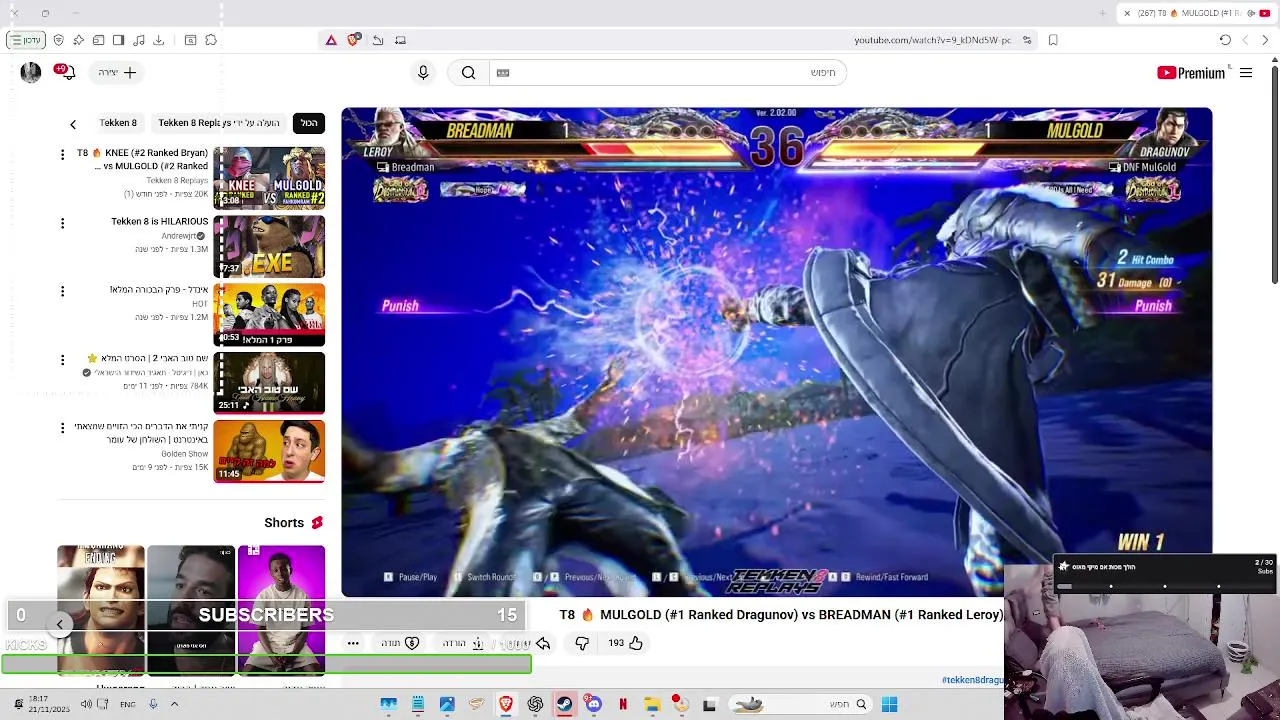
Task: Search with your voice microphone
Action: (423, 72)
